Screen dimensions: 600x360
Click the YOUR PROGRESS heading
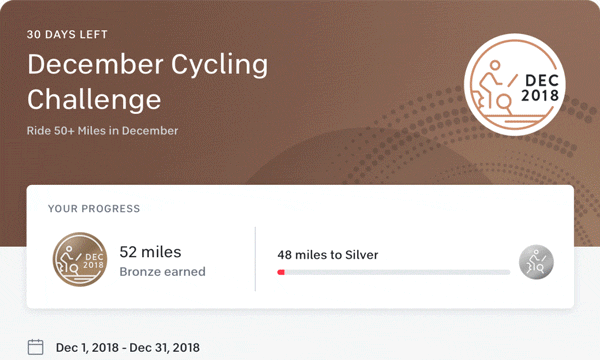(x=94, y=209)
